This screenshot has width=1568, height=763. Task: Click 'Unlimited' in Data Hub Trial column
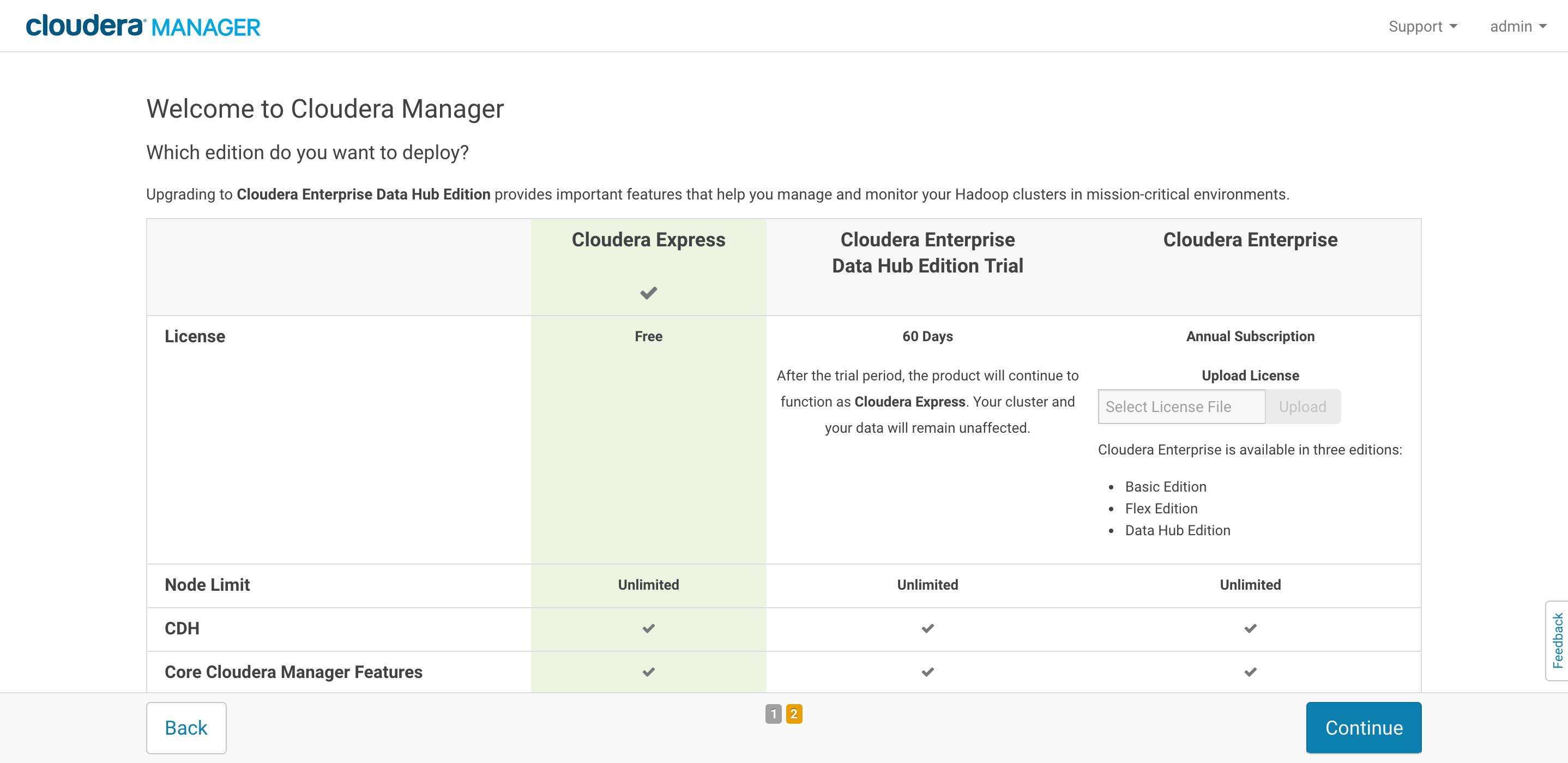927,585
